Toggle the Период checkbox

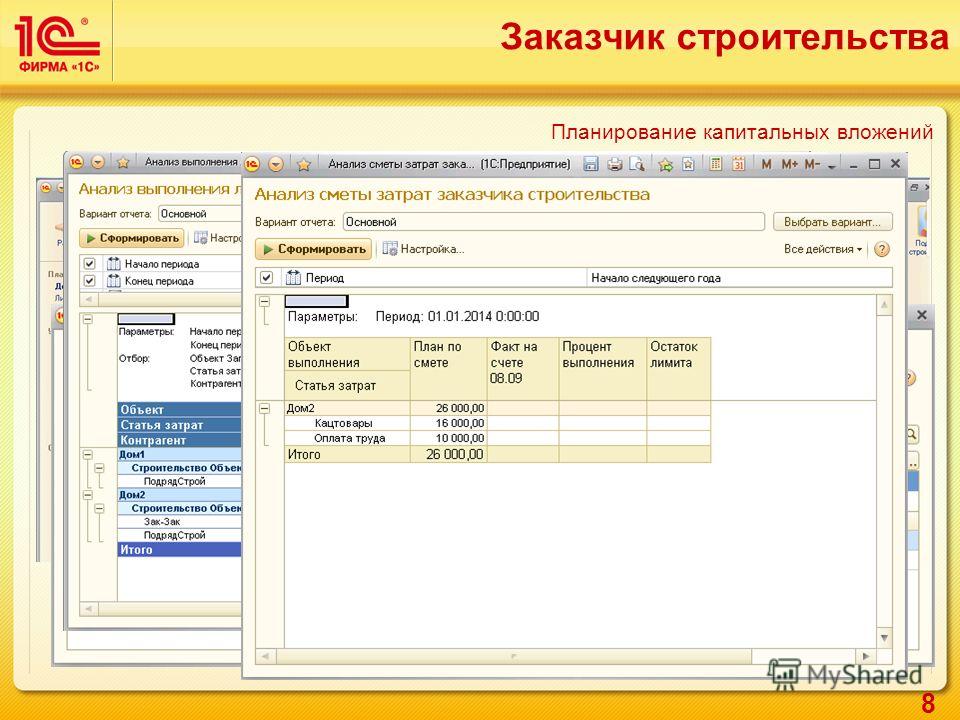tap(266, 277)
